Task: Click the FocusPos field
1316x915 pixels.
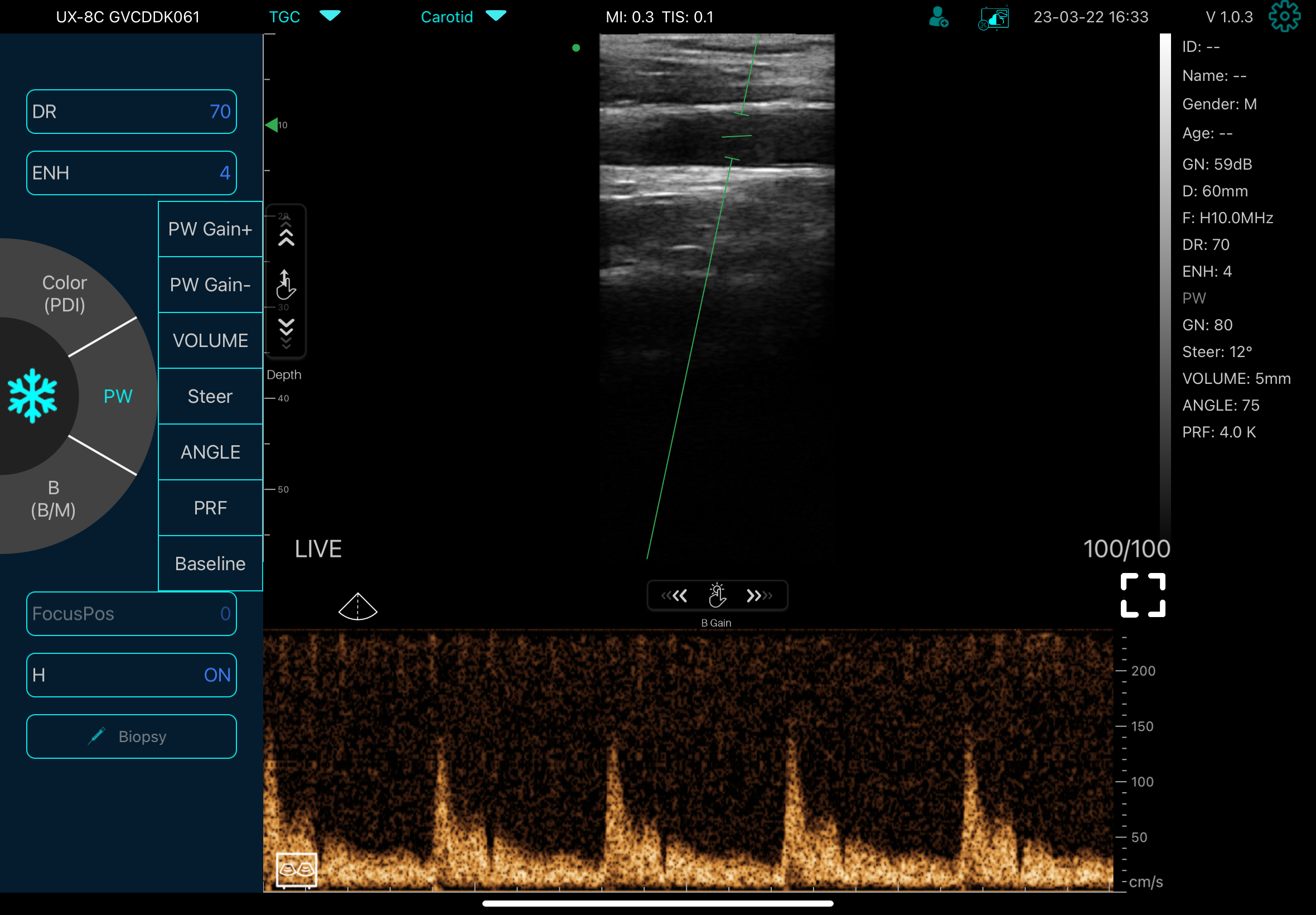Action: (131, 613)
